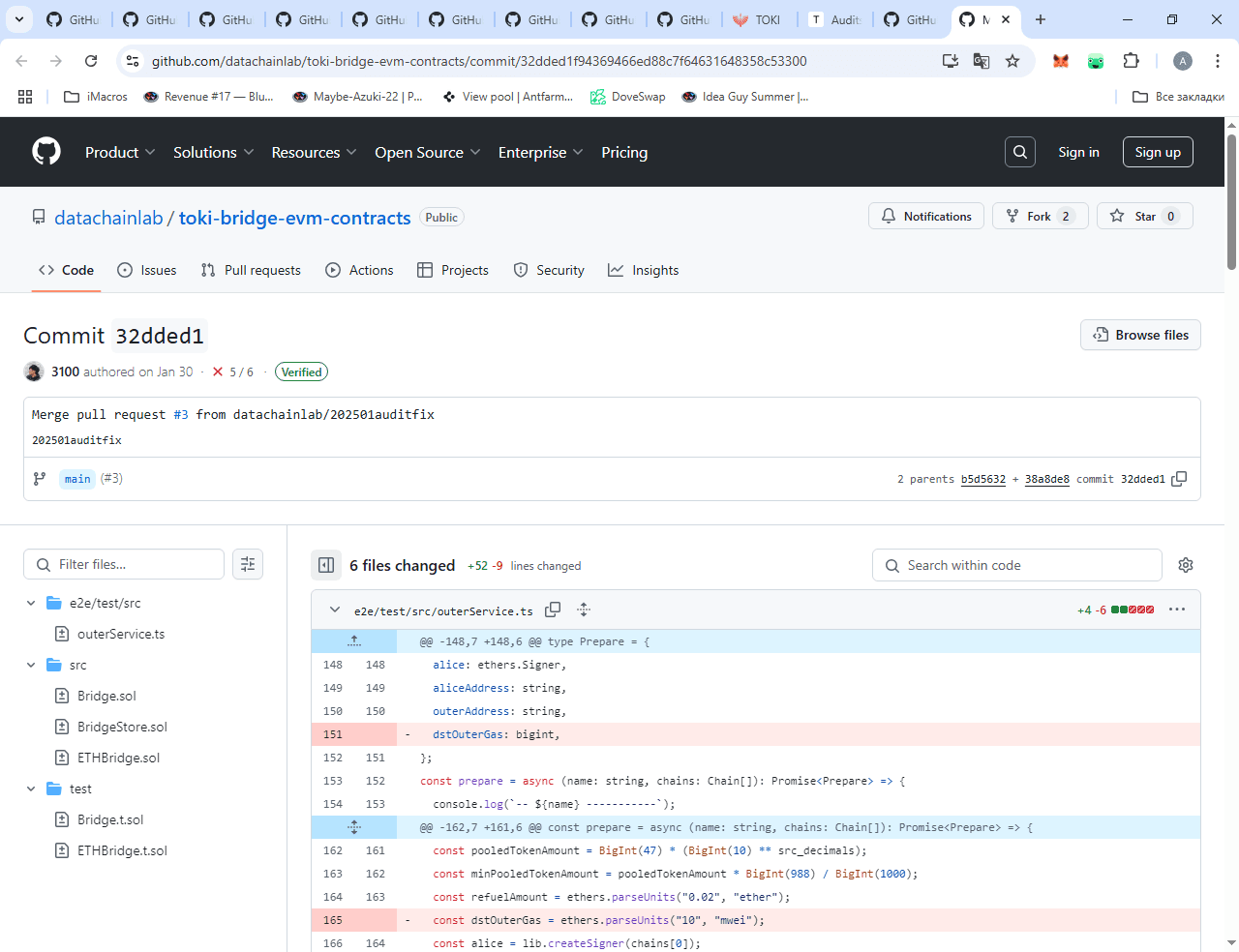Copy full commit SHA icon
1239x952 pixels.
click(x=1179, y=479)
